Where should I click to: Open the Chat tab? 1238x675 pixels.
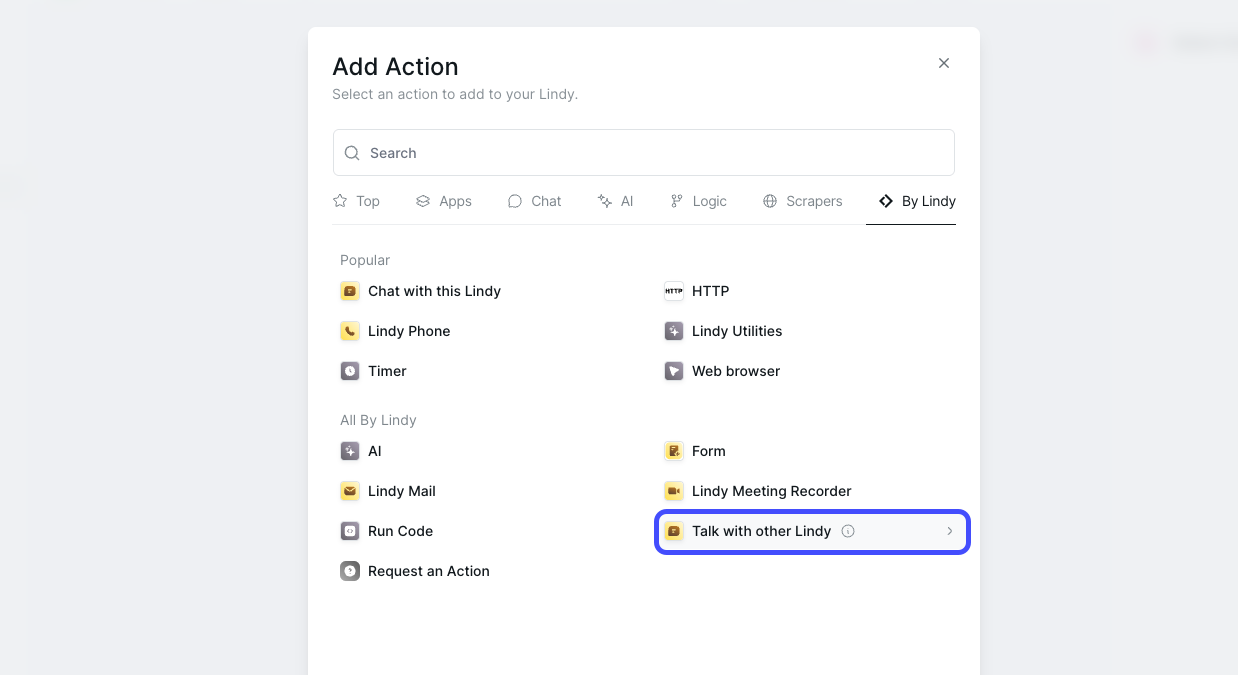click(534, 201)
